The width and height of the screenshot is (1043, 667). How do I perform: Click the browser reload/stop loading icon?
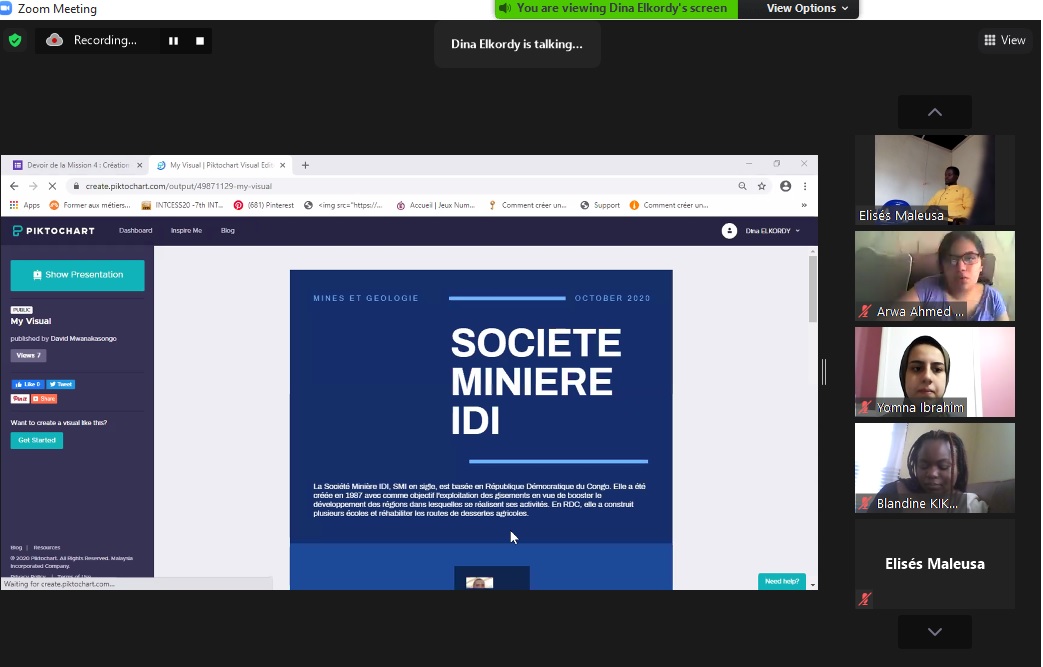tap(51, 186)
